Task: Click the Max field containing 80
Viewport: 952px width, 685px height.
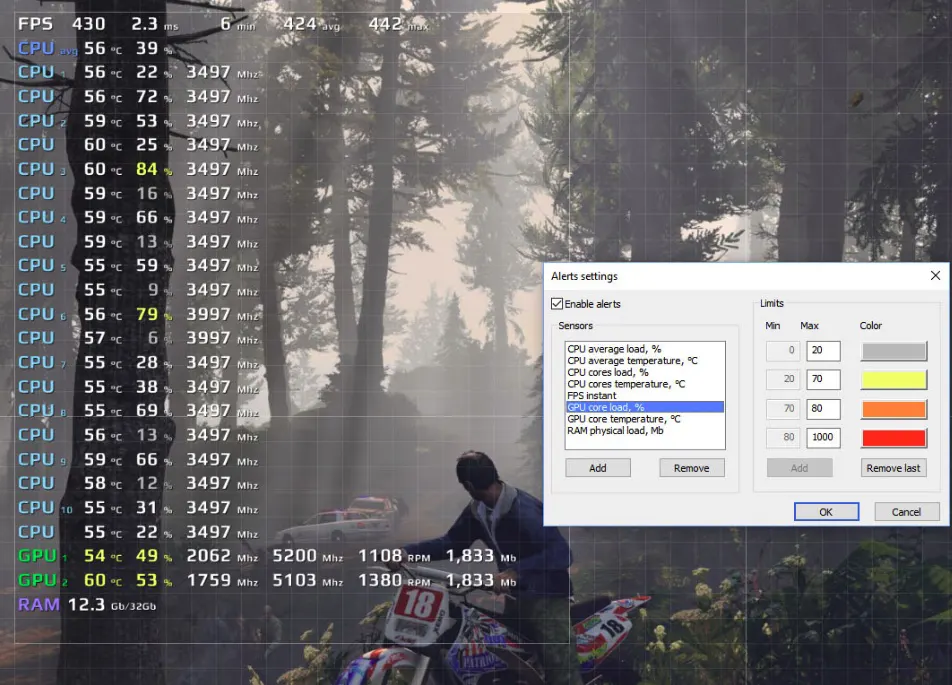Action: tap(823, 409)
